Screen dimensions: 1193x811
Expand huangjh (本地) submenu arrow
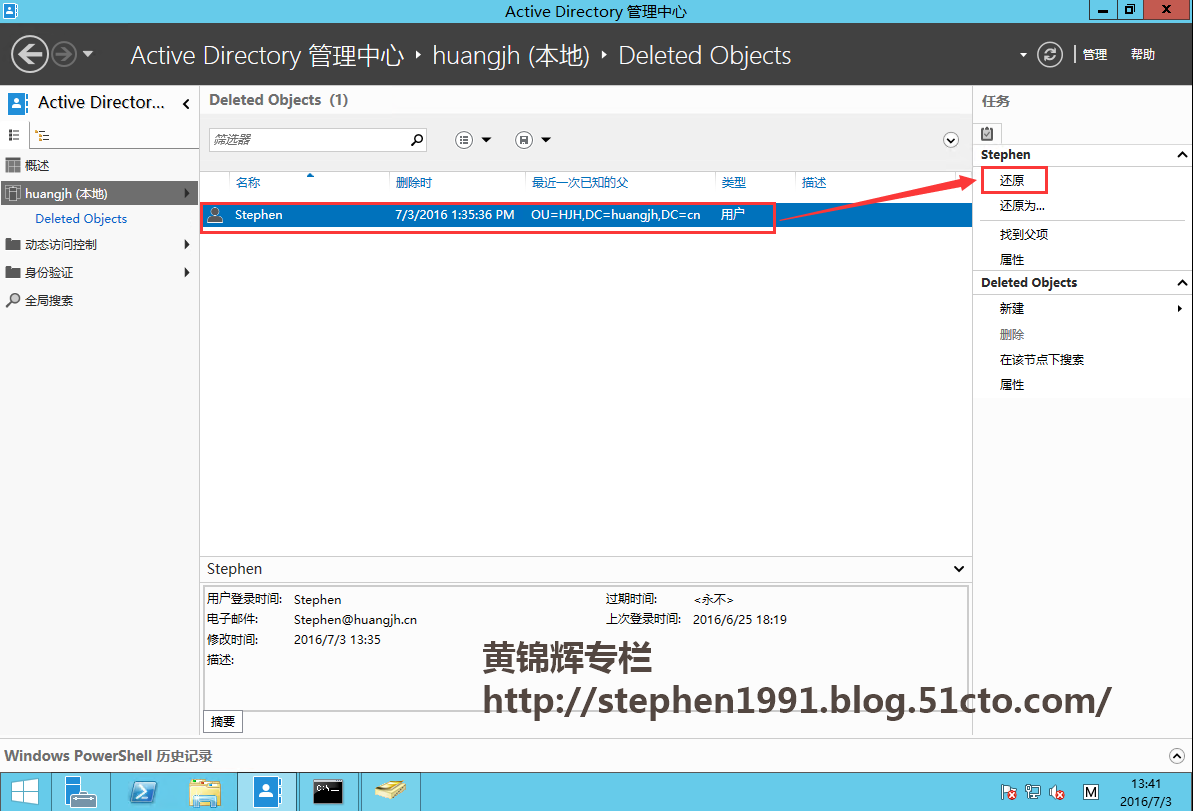click(x=186, y=193)
